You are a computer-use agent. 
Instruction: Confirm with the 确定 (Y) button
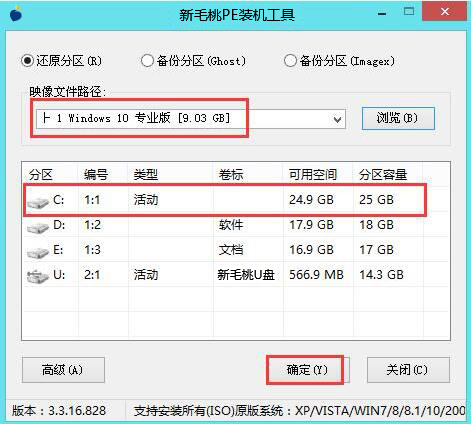pos(308,370)
